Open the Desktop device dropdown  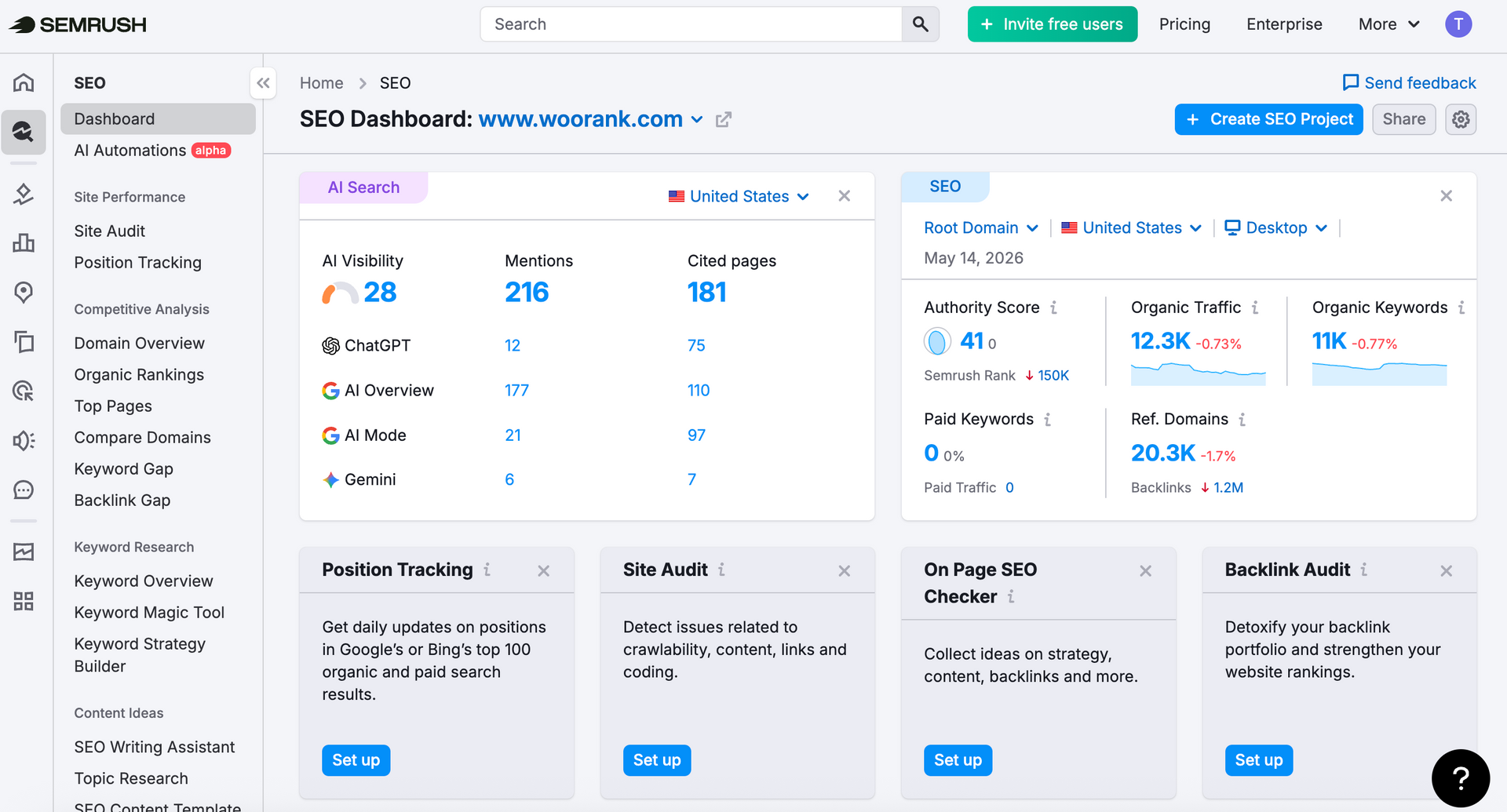pos(1275,228)
